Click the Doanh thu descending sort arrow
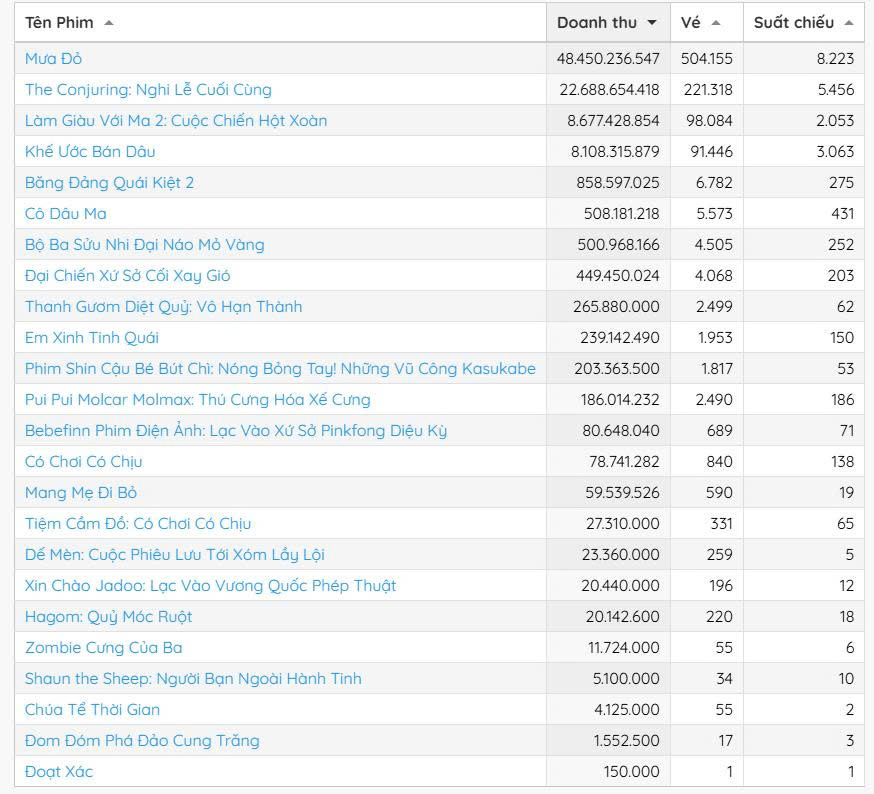Viewport: 874px width, 794px height. 652,23
